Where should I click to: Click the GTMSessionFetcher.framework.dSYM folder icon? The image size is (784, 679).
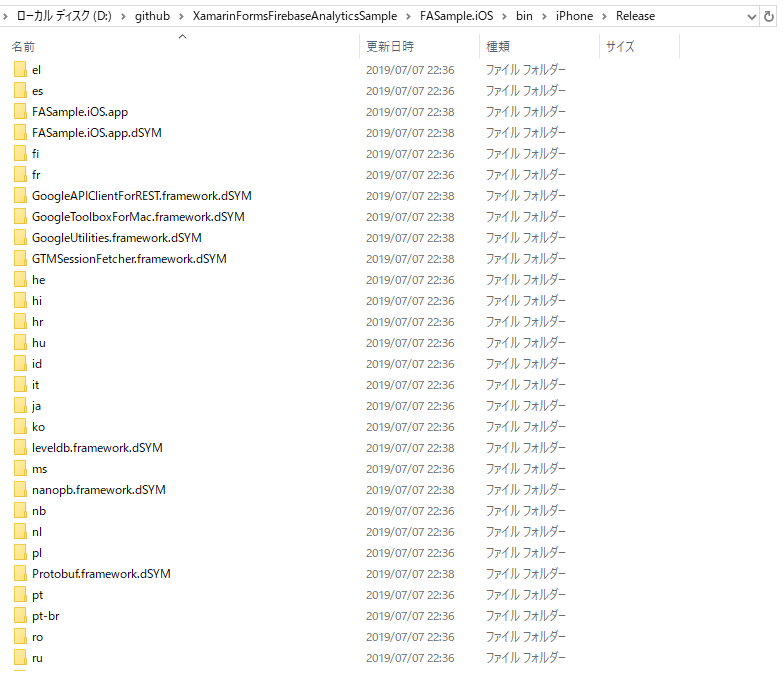click(x=20, y=259)
